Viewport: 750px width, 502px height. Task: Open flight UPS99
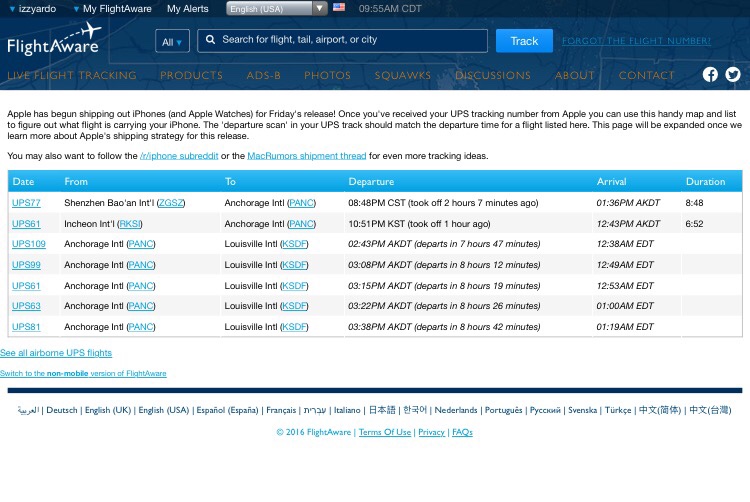click(26, 265)
